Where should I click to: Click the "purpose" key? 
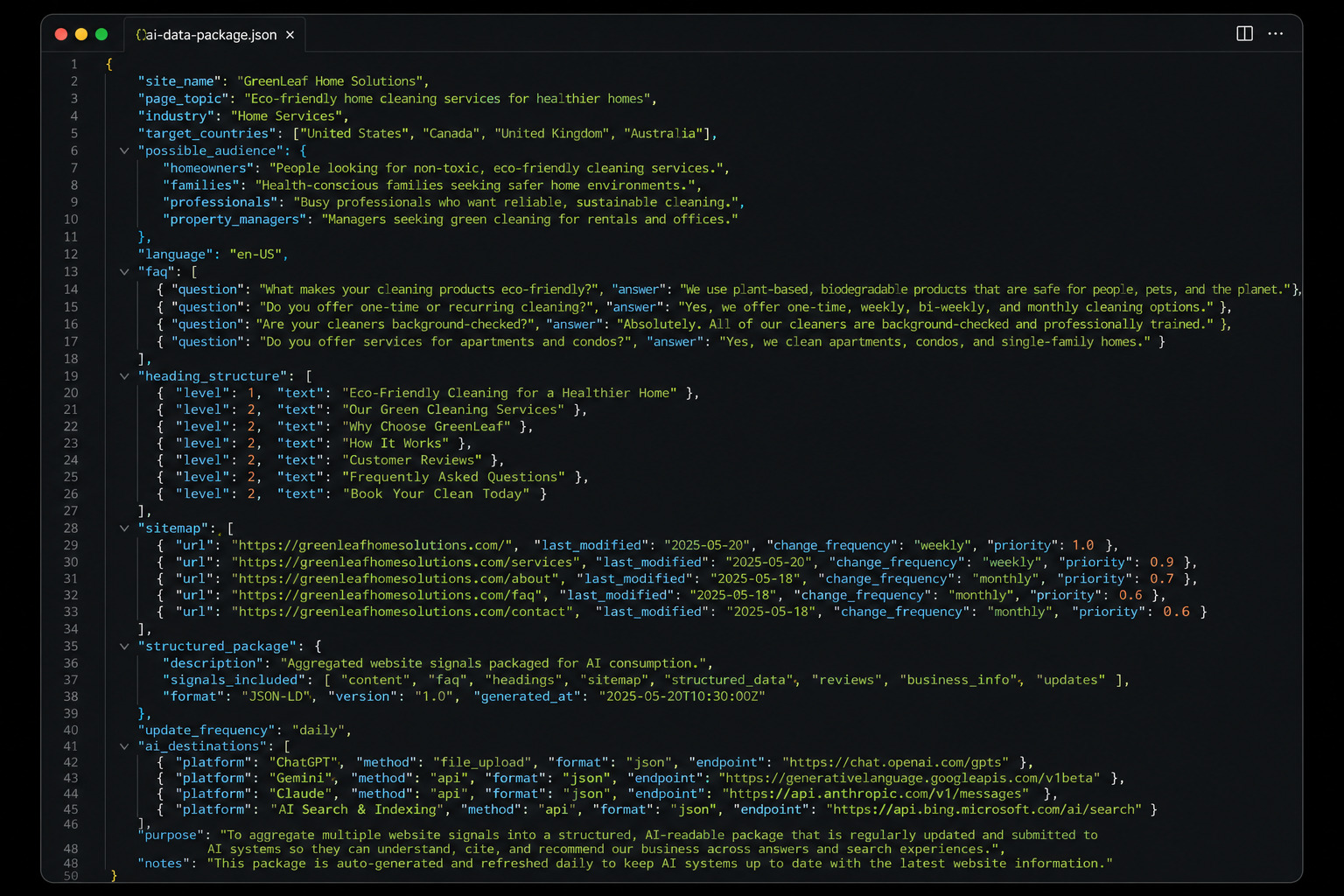pos(171,836)
